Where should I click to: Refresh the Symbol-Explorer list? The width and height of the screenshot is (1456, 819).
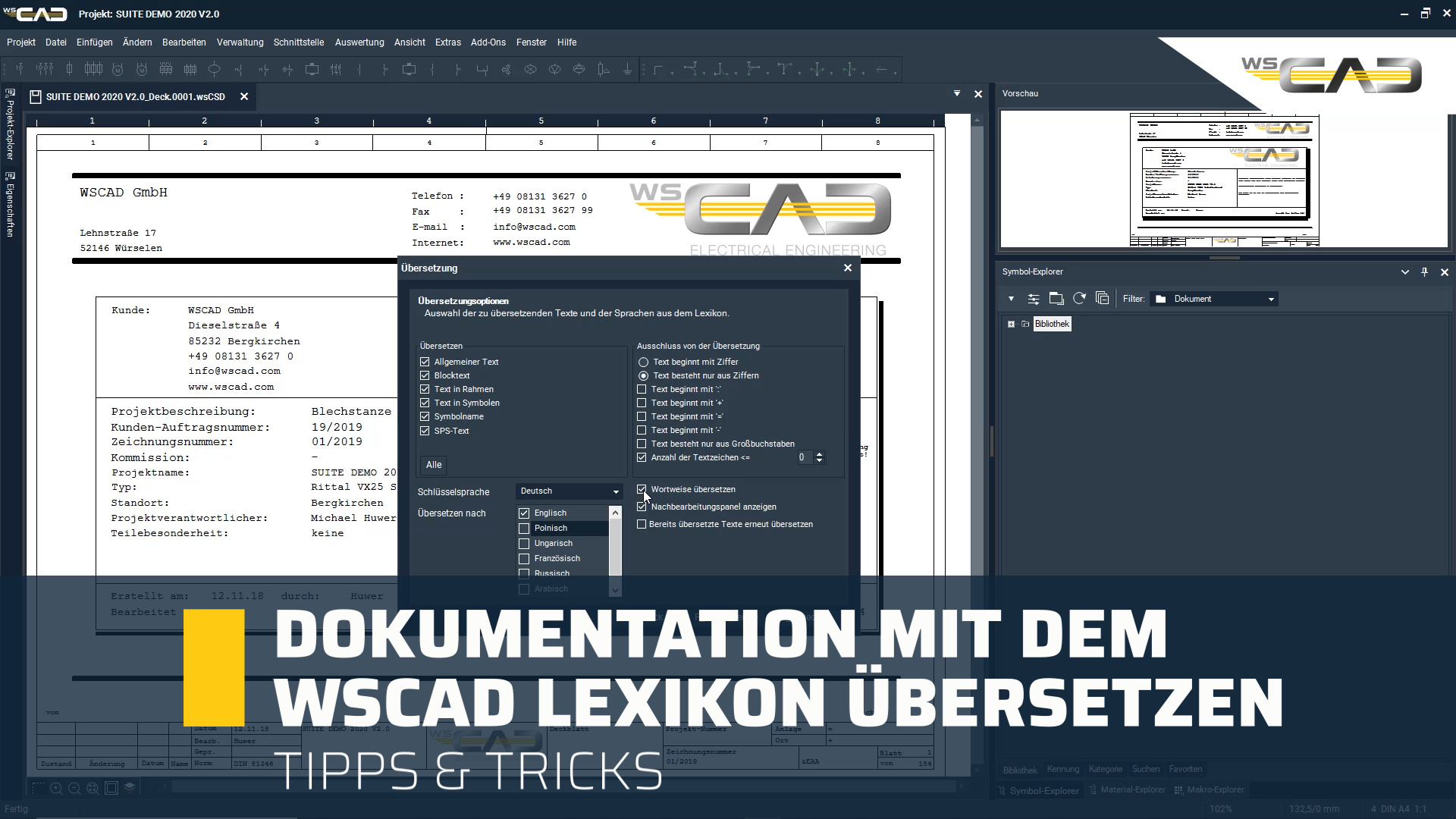click(x=1079, y=299)
